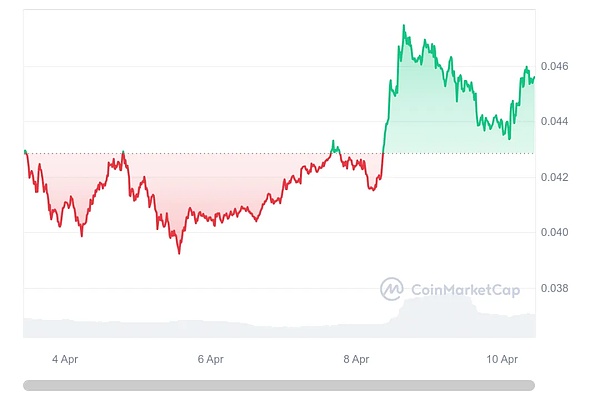Click the 10 Apr date label

pos(501,358)
